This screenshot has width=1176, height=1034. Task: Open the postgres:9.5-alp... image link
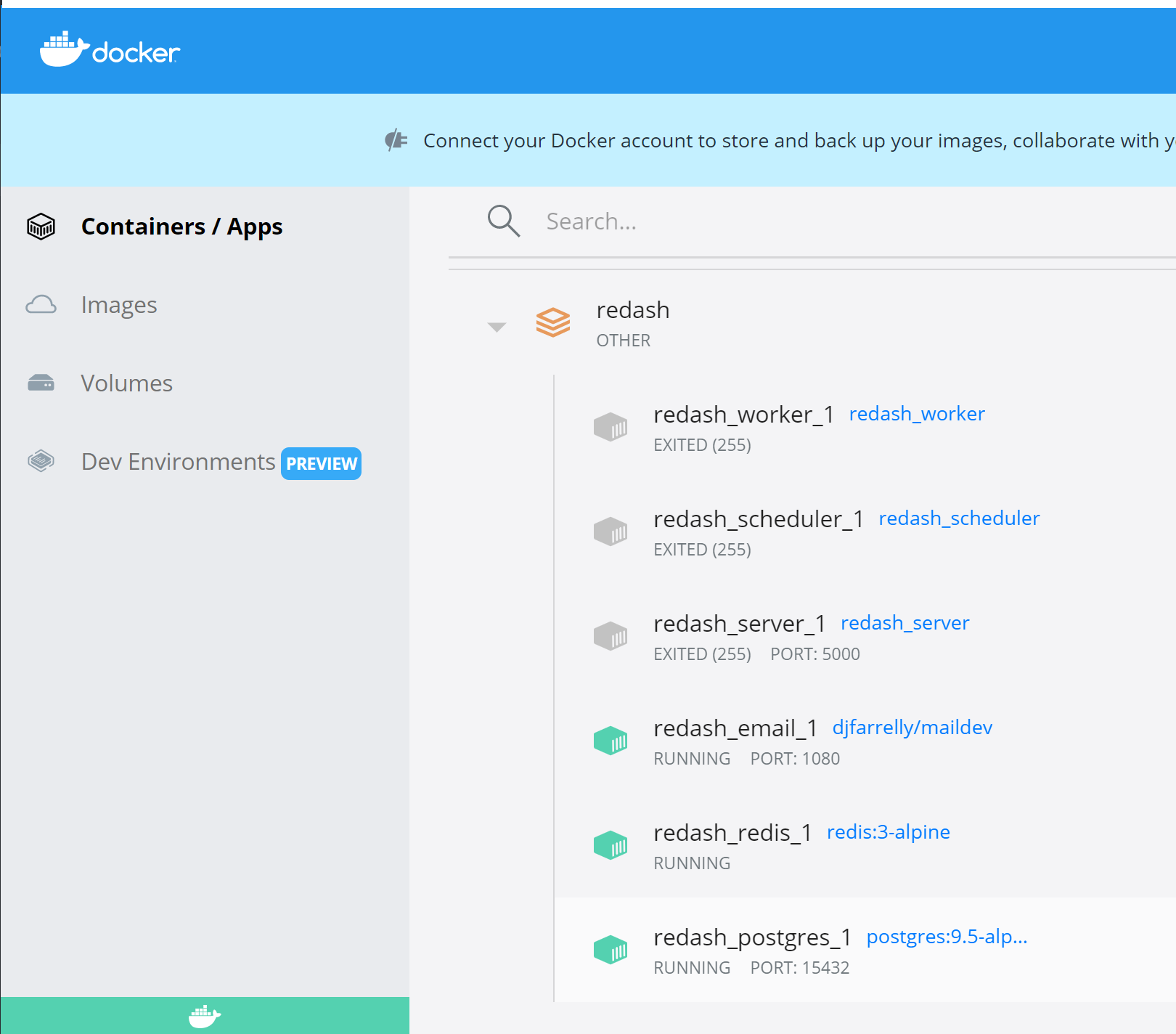coord(947,937)
